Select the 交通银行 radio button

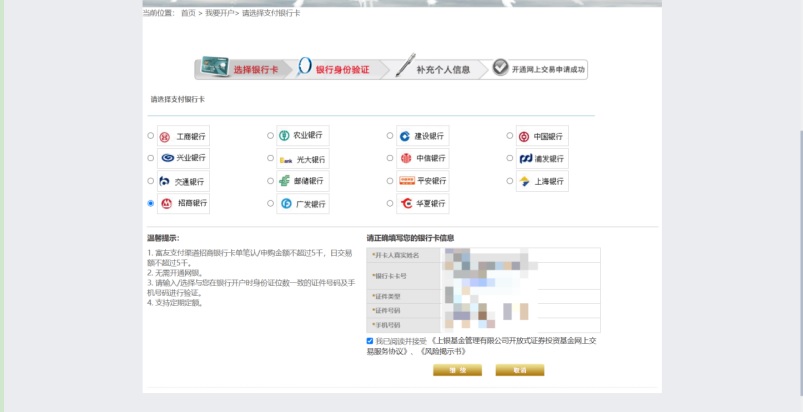click(151, 181)
